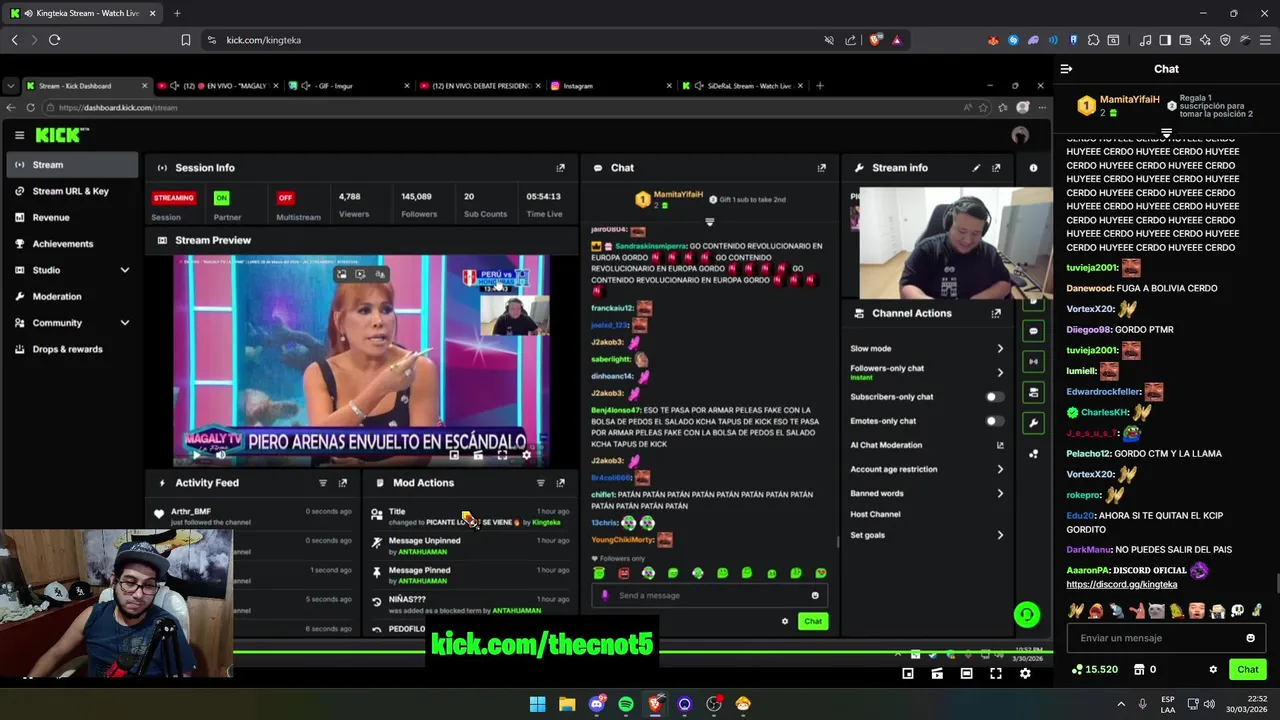
Task: Open the extensions puzzle-piece menu
Action: click(x=1093, y=40)
